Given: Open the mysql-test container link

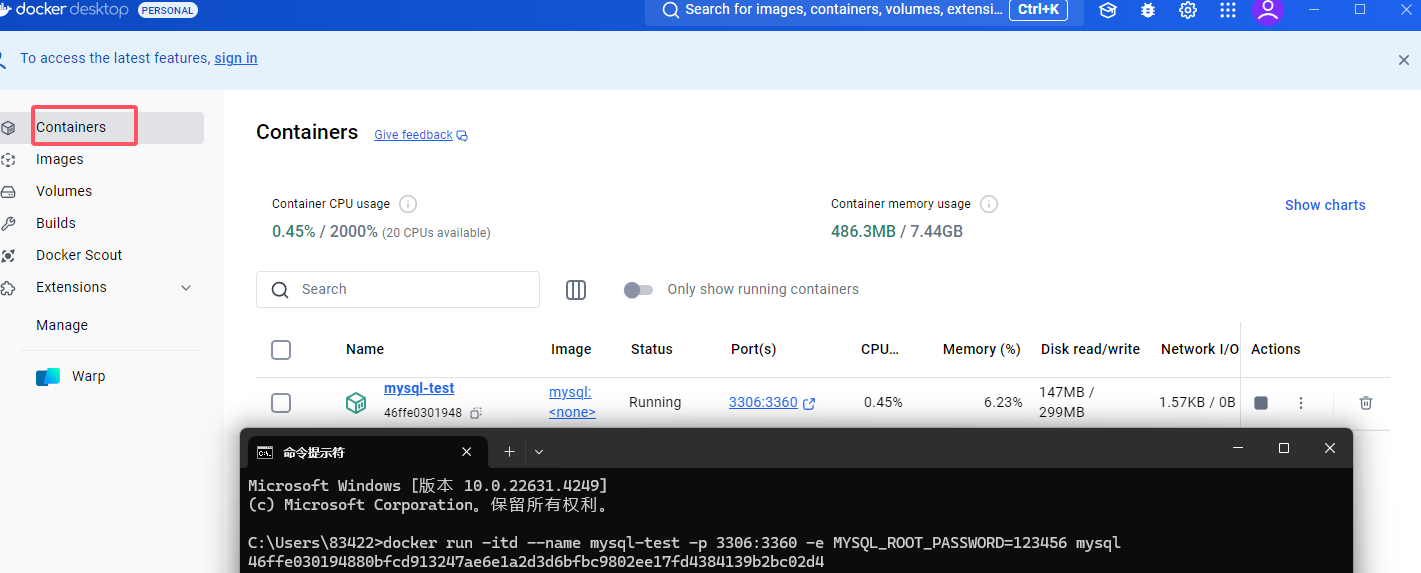Looking at the screenshot, I should click(419, 388).
